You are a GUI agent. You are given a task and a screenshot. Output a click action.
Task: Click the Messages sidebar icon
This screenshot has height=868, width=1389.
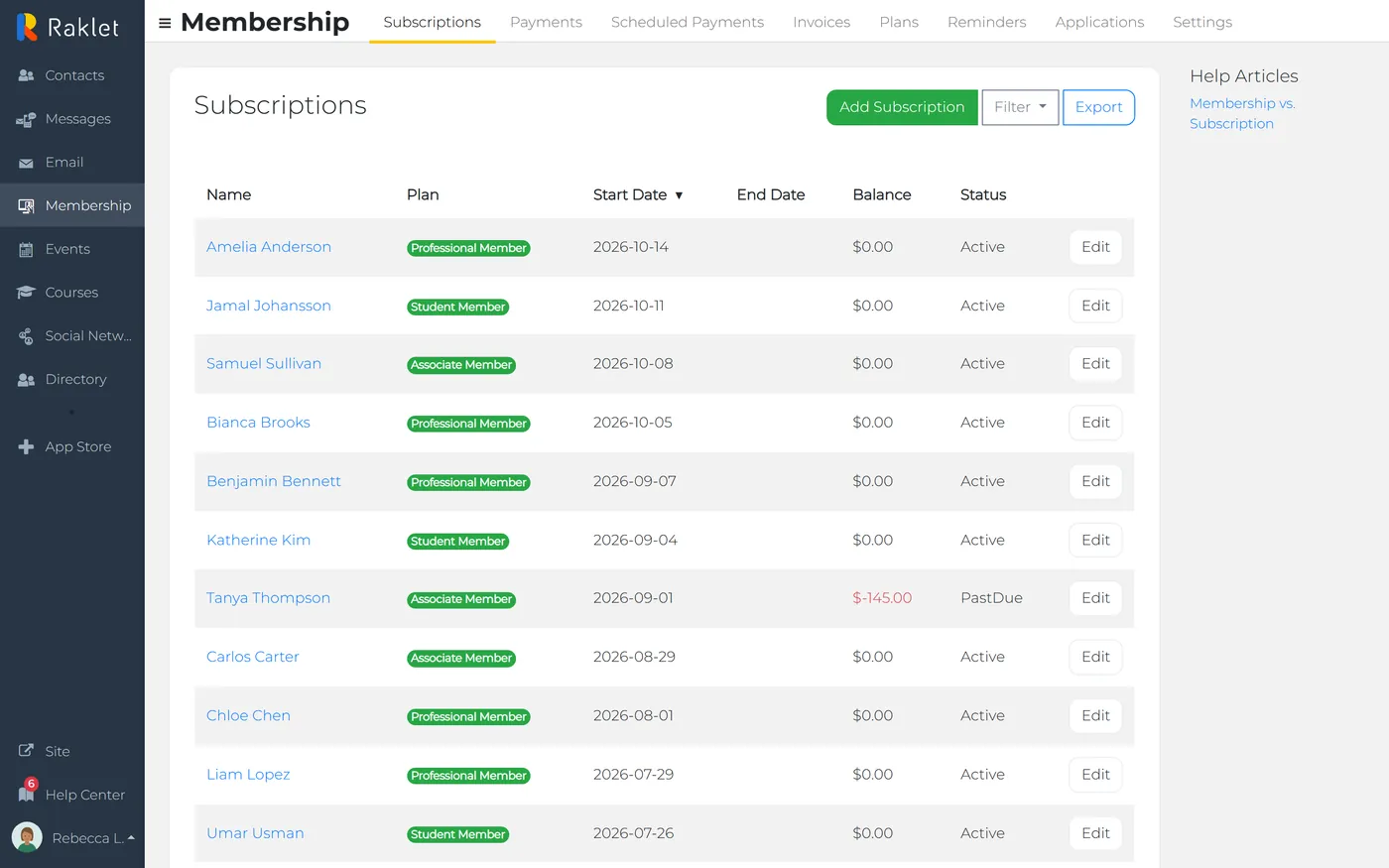(27, 119)
